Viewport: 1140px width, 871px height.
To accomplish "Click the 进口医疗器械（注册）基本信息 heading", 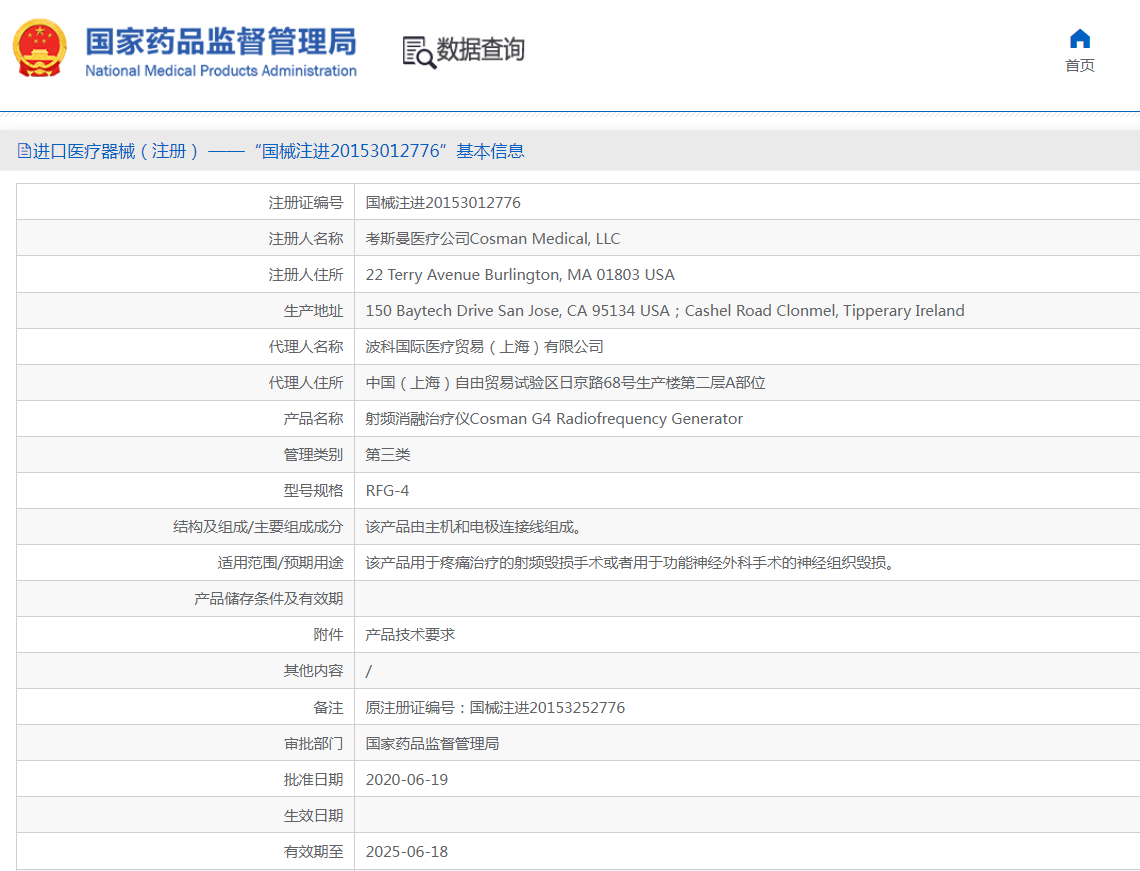I will (278, 150).
